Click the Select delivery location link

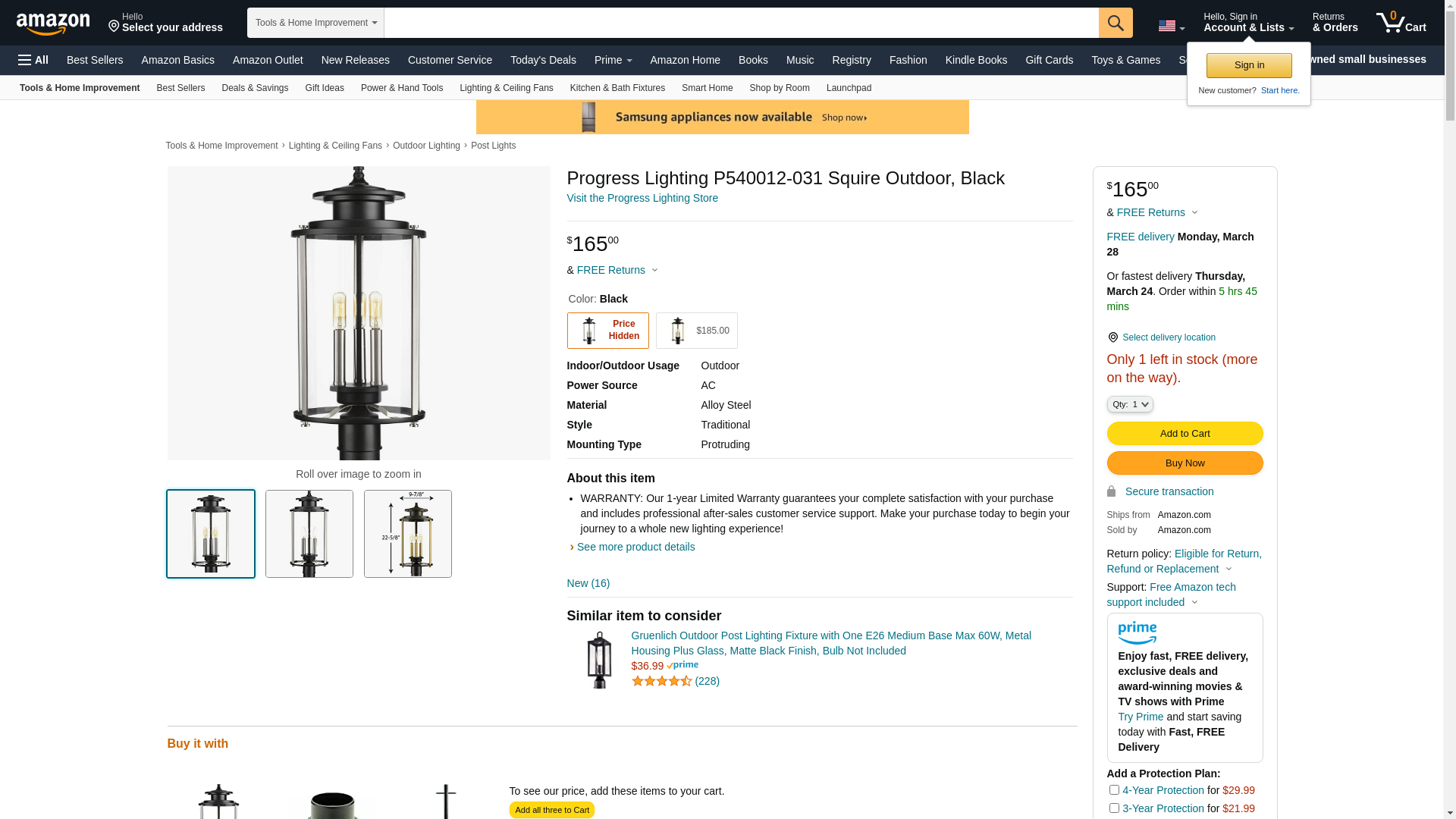1169,337
